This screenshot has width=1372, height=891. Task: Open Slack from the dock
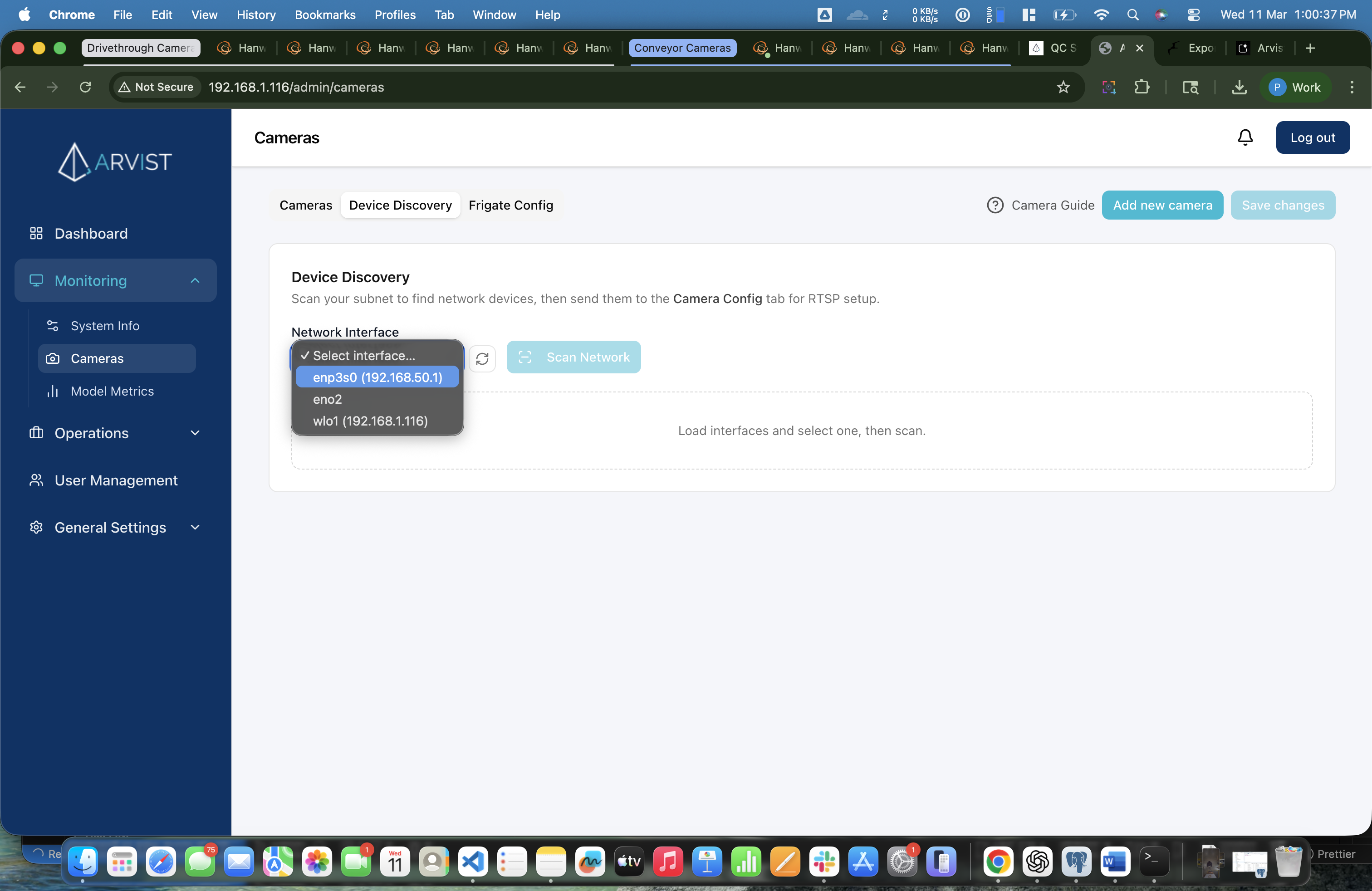[824, 862]
